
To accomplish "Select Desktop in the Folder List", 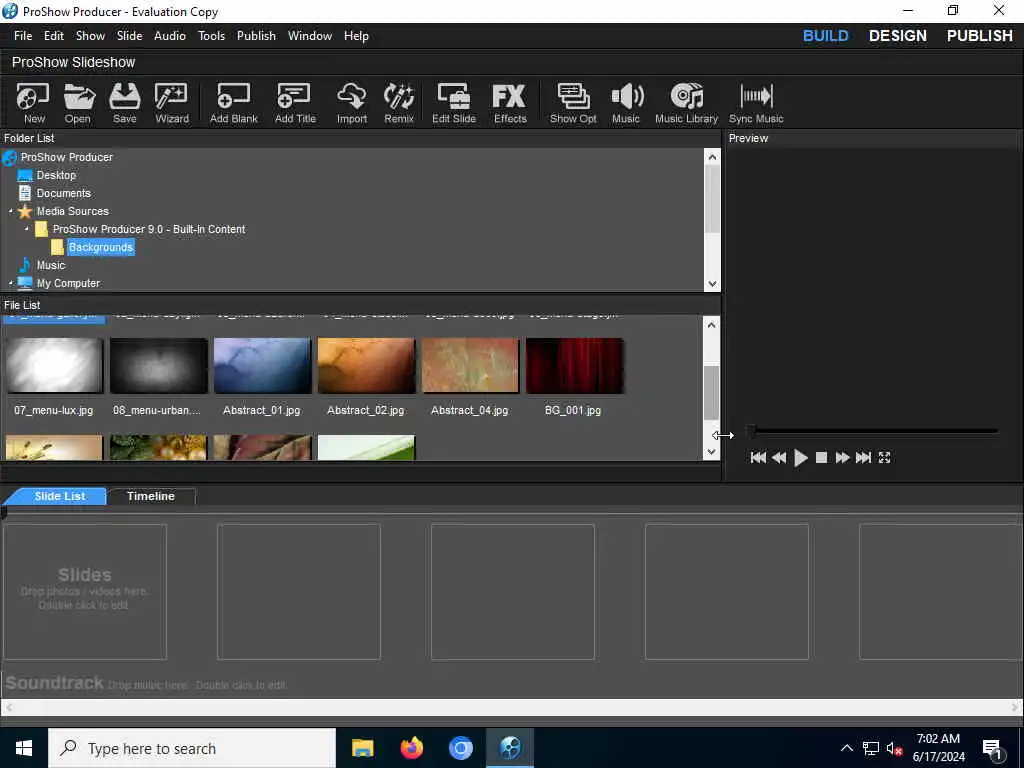I will (x=56, y=175).
